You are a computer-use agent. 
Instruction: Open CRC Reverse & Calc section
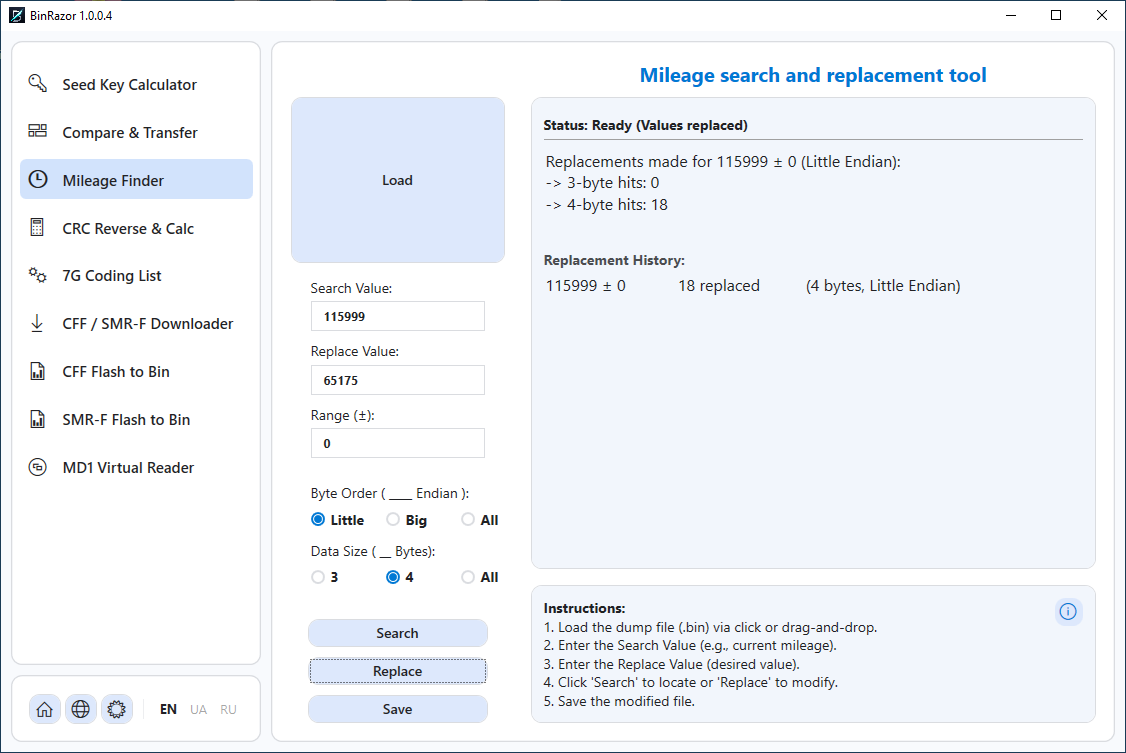pos(136,228)
